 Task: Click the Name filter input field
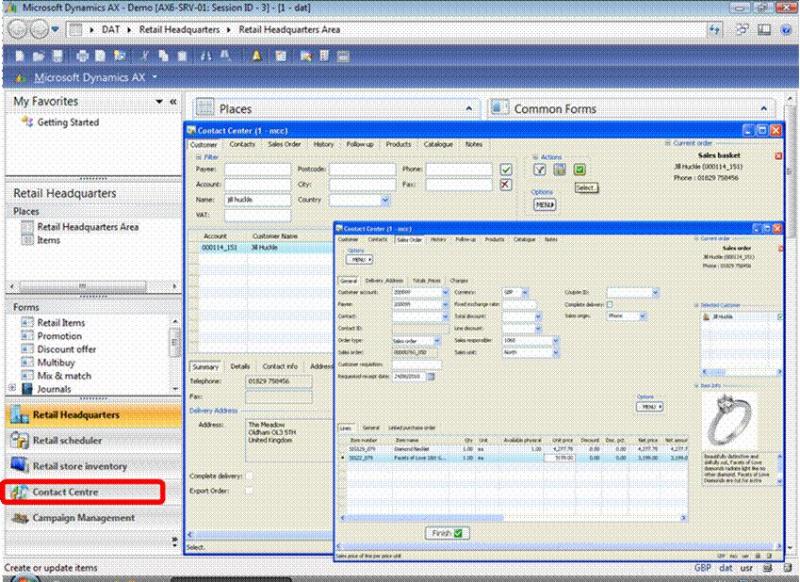click(258, 200)
